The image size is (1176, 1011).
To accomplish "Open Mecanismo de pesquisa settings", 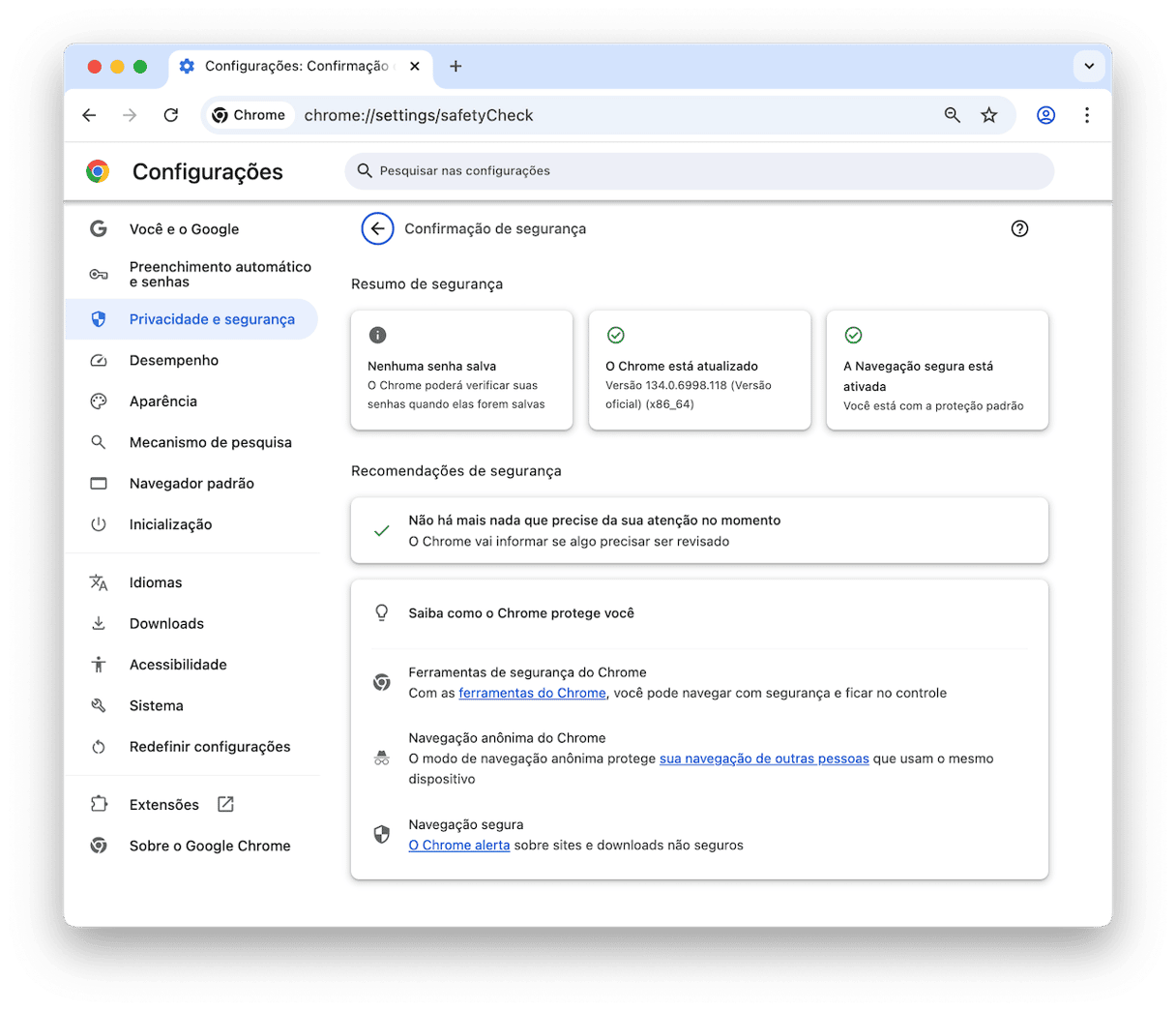I will pos(191,442).
